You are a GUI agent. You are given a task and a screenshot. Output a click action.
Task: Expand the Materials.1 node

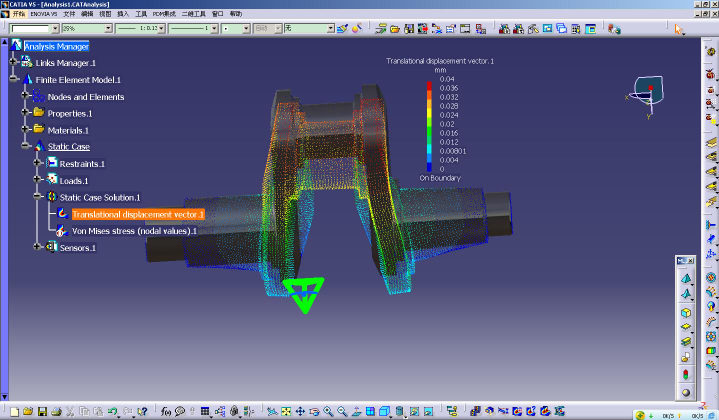[25, 129]
